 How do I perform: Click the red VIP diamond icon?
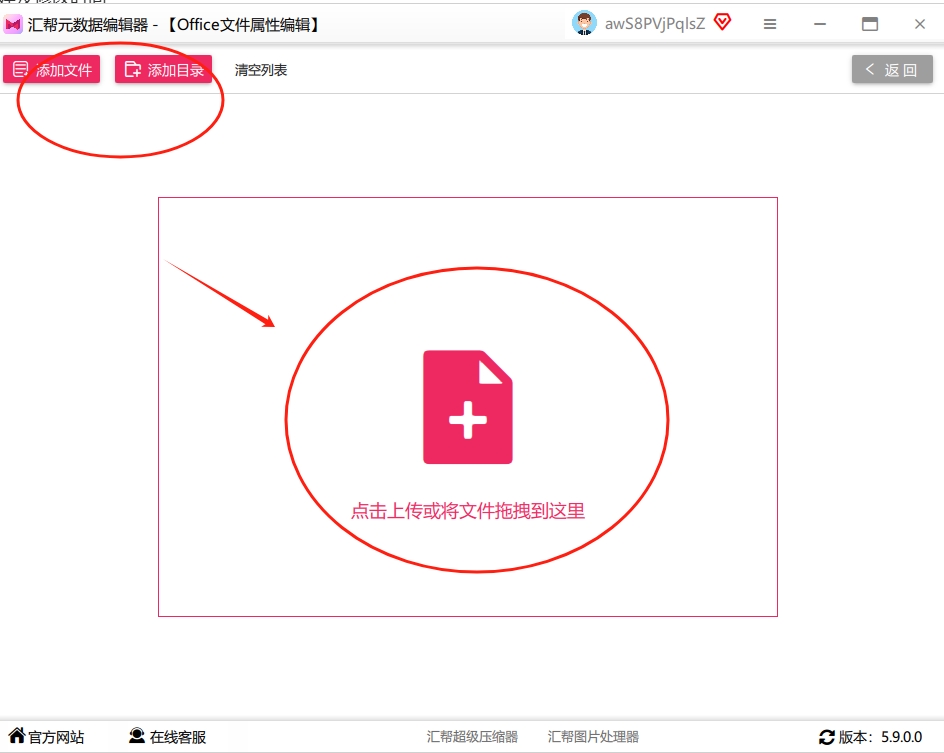coord(722,23)
